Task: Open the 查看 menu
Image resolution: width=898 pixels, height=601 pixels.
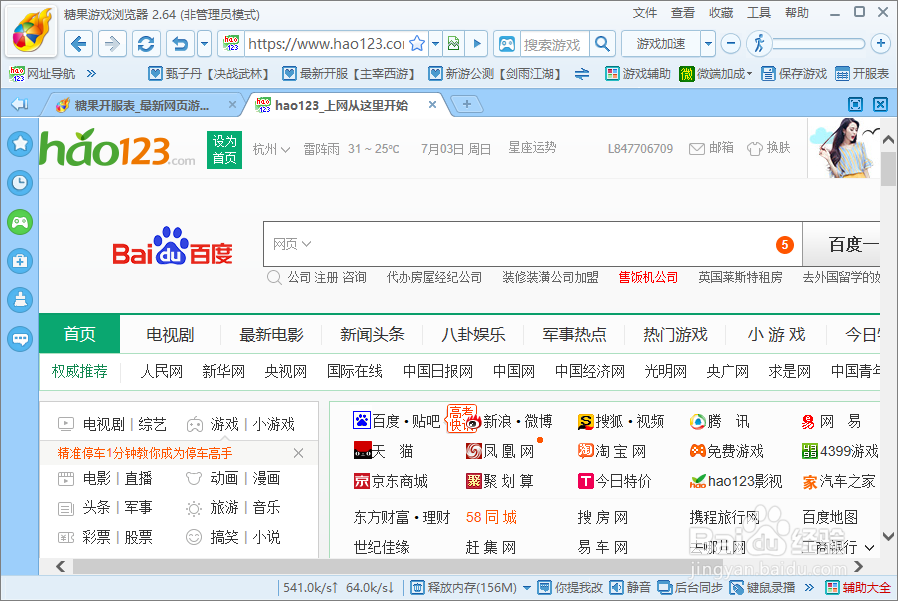Action: pyautogui.click(x=683, y=13)
